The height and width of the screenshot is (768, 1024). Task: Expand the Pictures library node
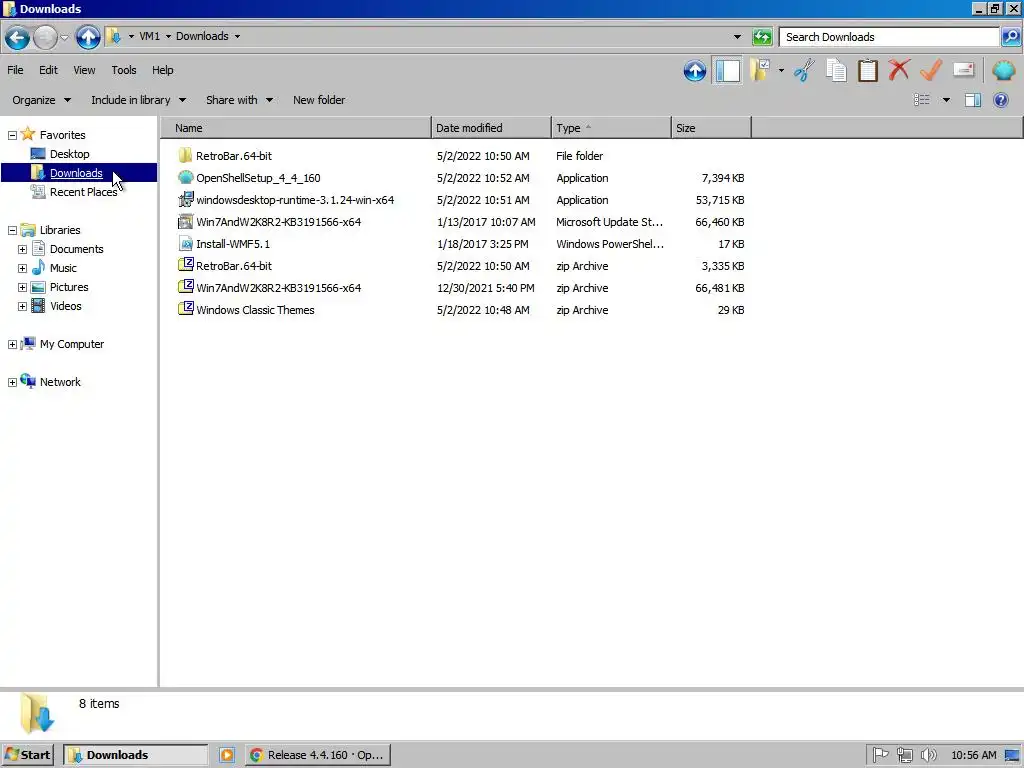[22, 287]
